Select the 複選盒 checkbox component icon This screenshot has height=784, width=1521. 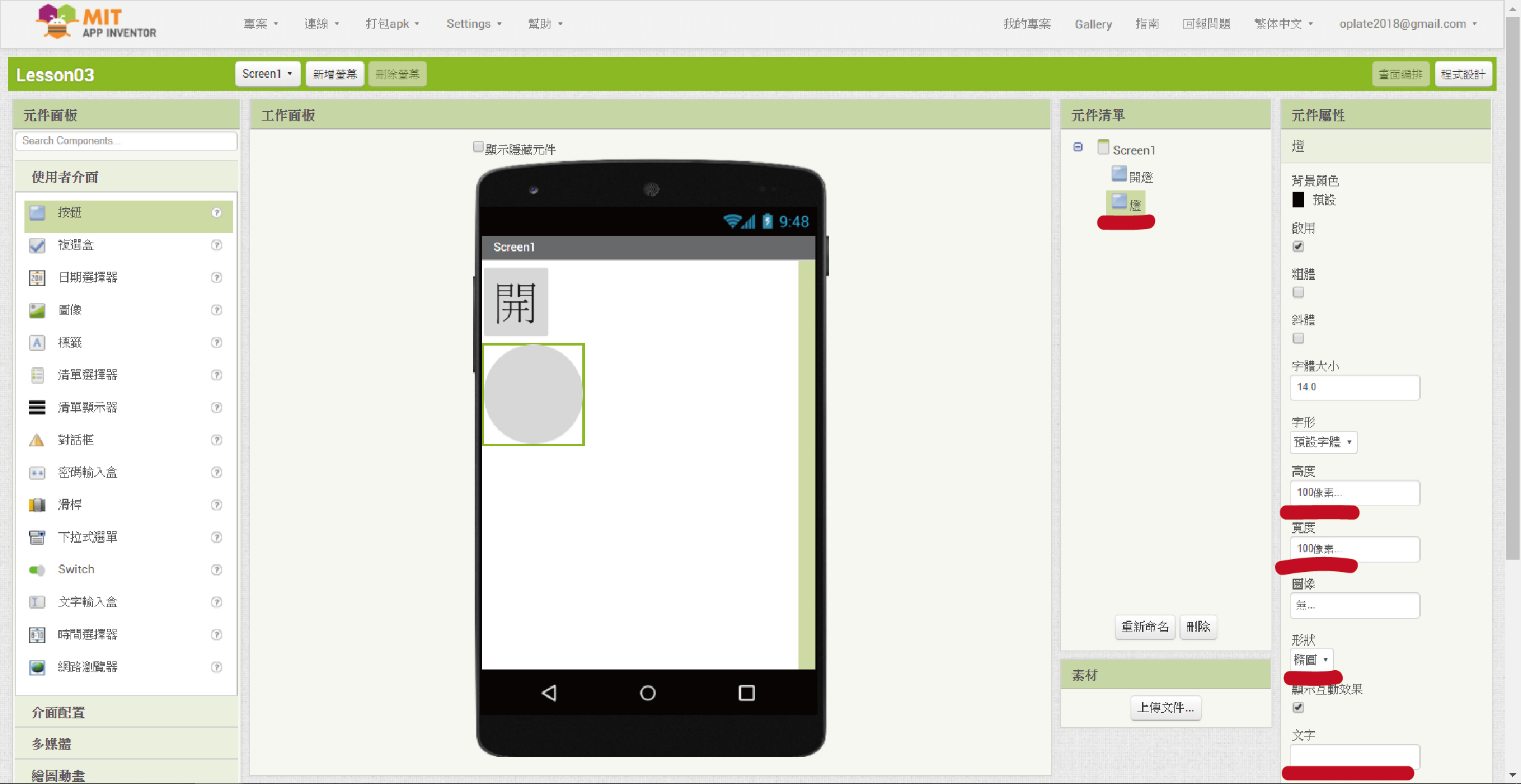(x=37, y=245)
